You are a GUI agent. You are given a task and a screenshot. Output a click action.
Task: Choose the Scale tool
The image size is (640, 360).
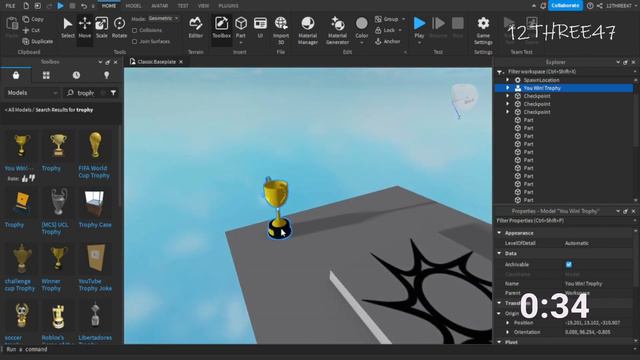[102, 27]
